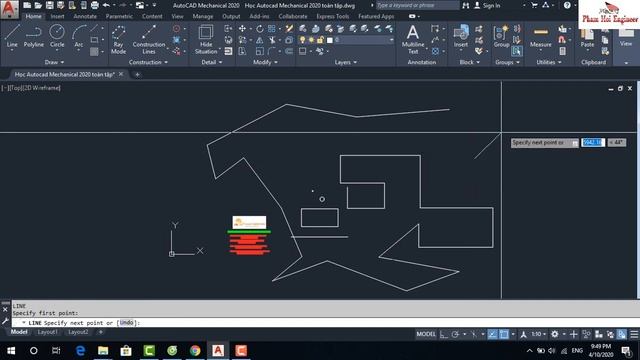This screenshot has width=640, height=360.
Task: Click the current layer color swatch
Action: point(330,40)
